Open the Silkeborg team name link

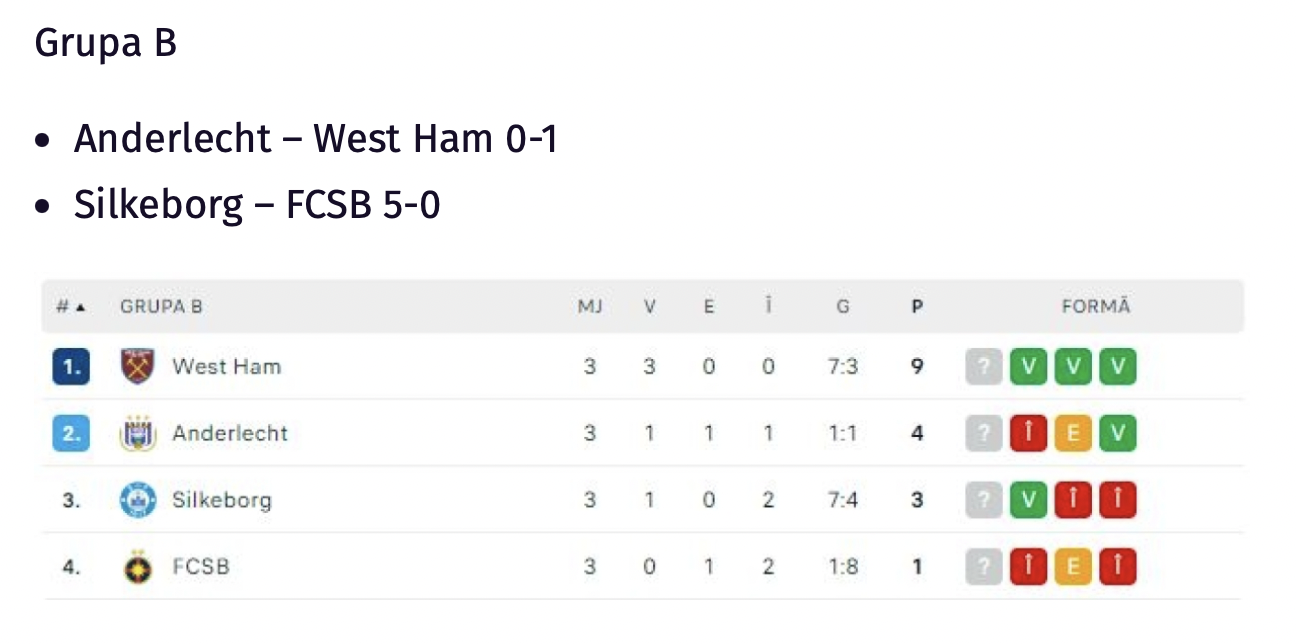221,500
